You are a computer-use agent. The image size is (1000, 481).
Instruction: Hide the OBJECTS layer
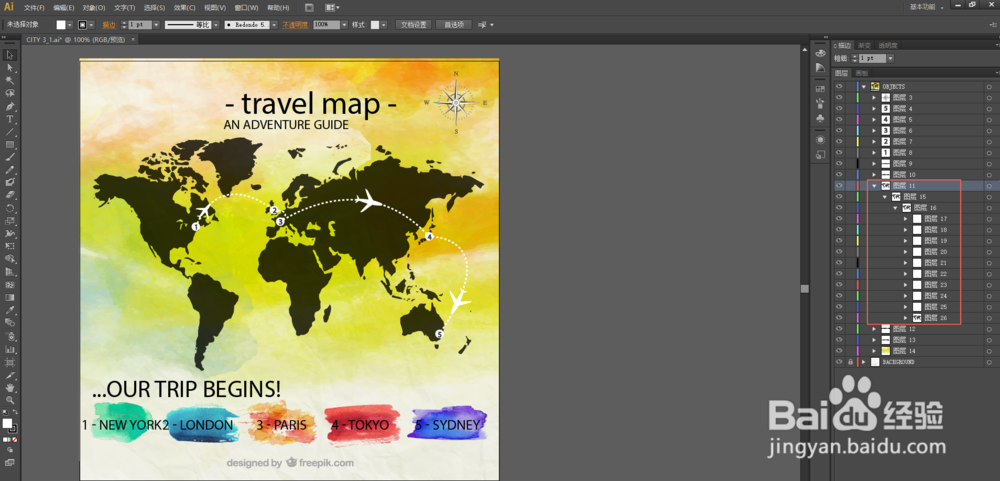tap(839, 87)
